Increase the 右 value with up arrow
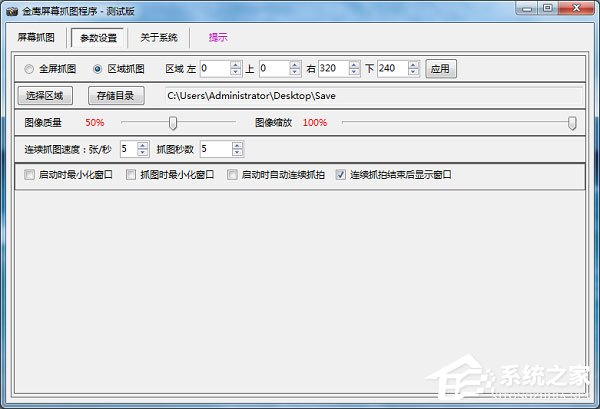 (354, 65)
